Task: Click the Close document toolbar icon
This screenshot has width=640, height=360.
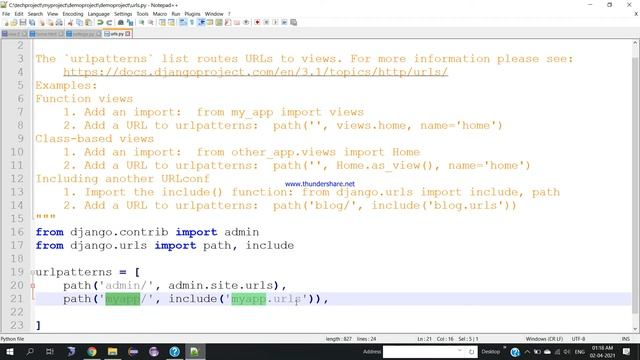Action: (x=41, y=22)
